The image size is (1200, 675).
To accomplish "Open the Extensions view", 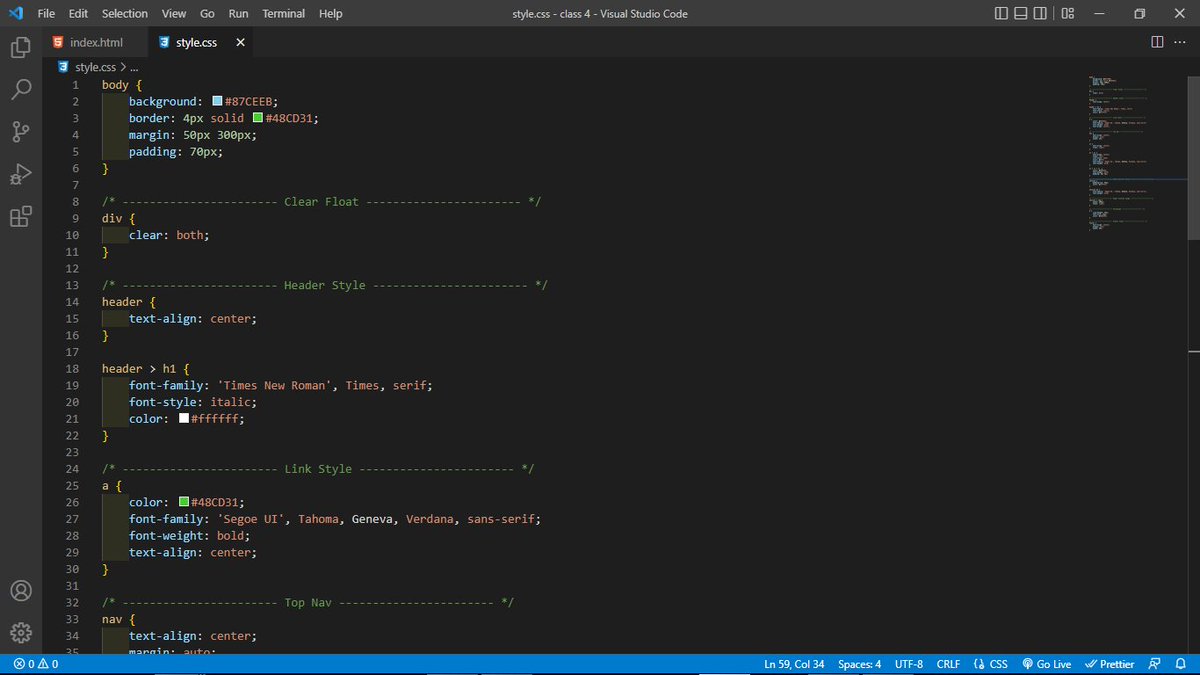I will pos(21,217).
